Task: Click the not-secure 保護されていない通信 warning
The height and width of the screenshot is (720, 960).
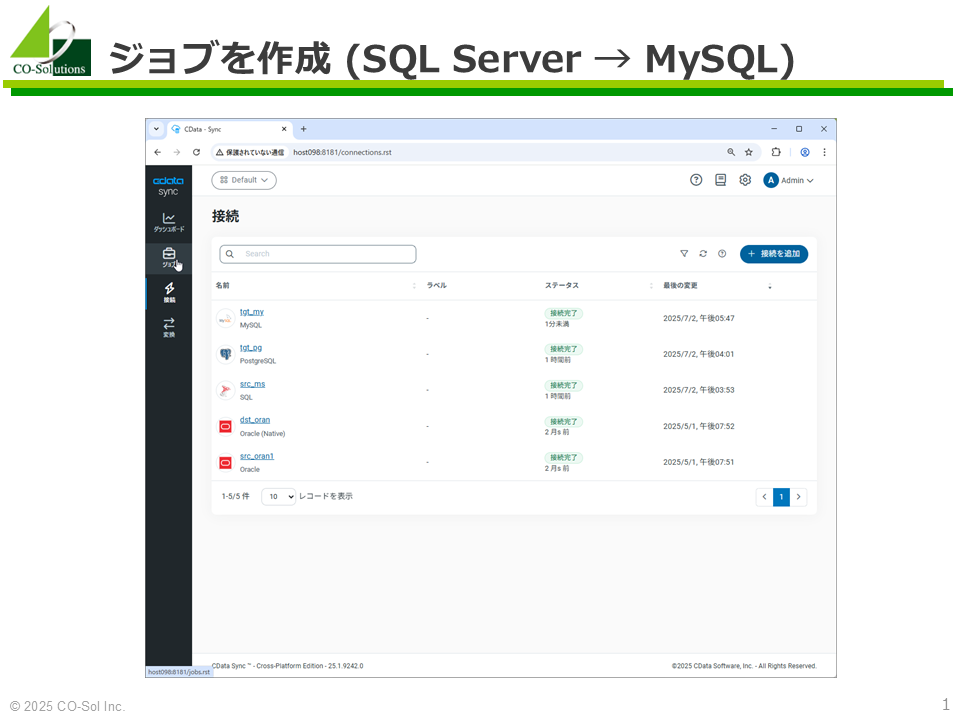Action: click(250, 152)
